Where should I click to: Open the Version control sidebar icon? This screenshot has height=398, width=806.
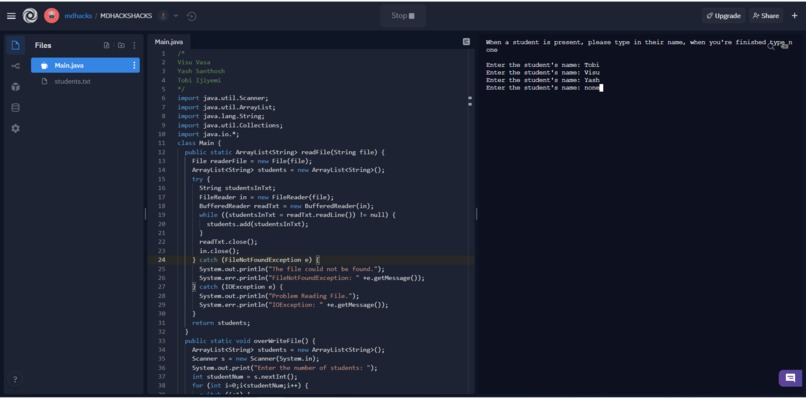(x=15, y=66)
